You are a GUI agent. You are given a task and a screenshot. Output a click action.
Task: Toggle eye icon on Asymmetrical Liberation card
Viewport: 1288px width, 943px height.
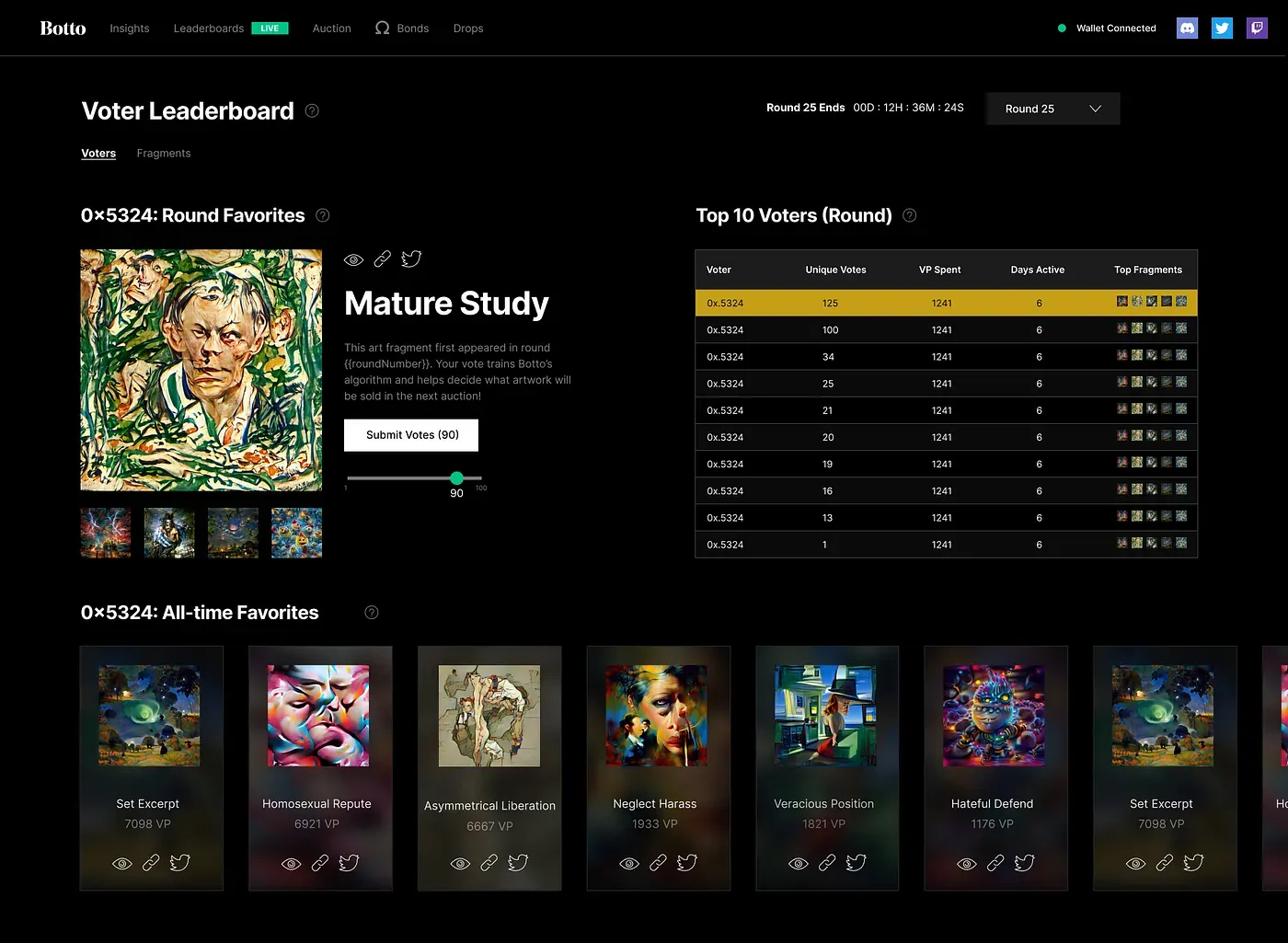460,863
